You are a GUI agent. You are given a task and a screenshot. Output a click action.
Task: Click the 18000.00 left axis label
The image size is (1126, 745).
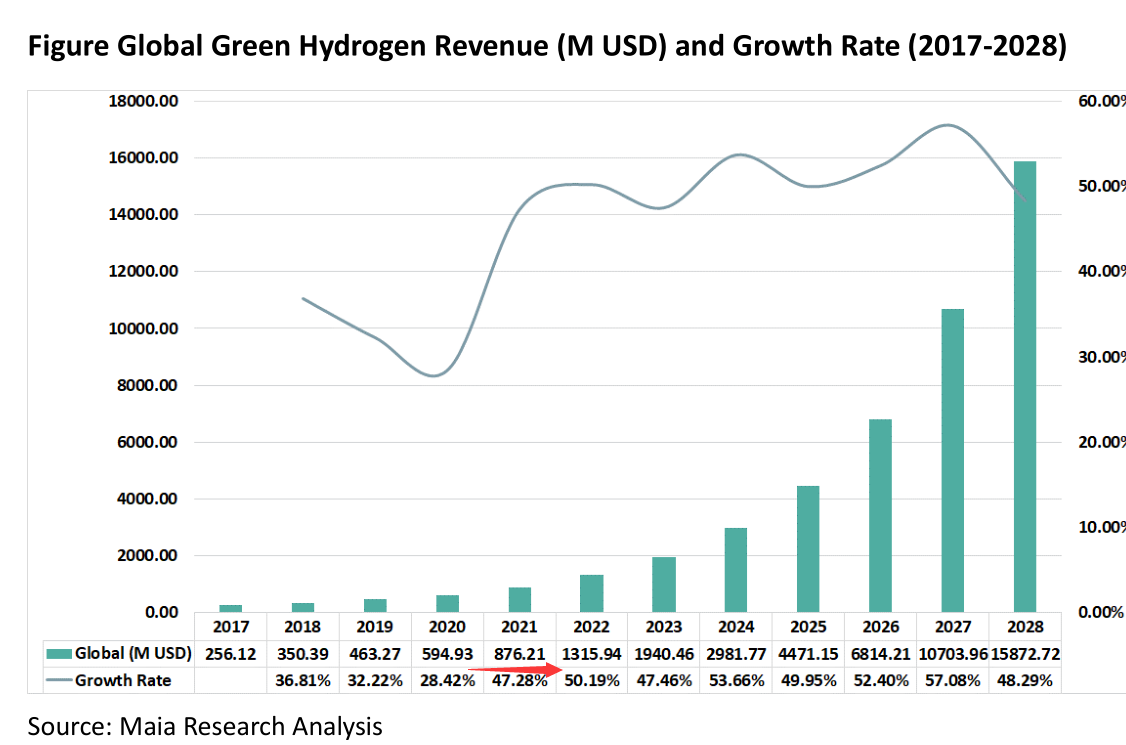[x=145, y=101]
